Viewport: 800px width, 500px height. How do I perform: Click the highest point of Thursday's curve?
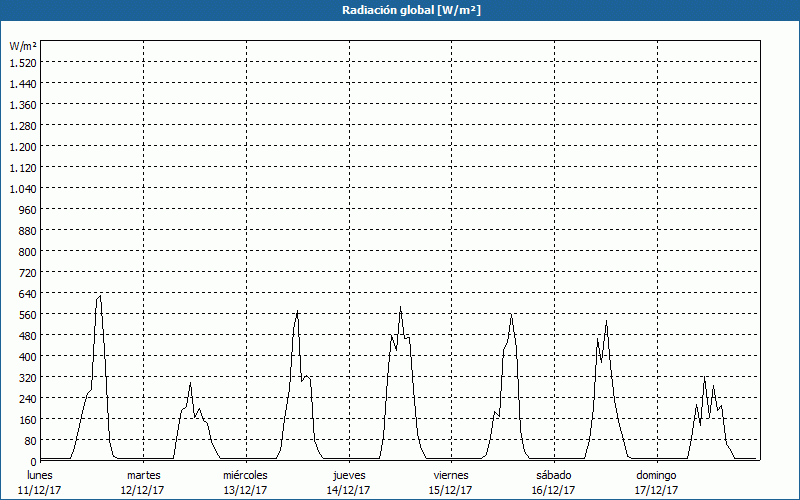point(400,307)
